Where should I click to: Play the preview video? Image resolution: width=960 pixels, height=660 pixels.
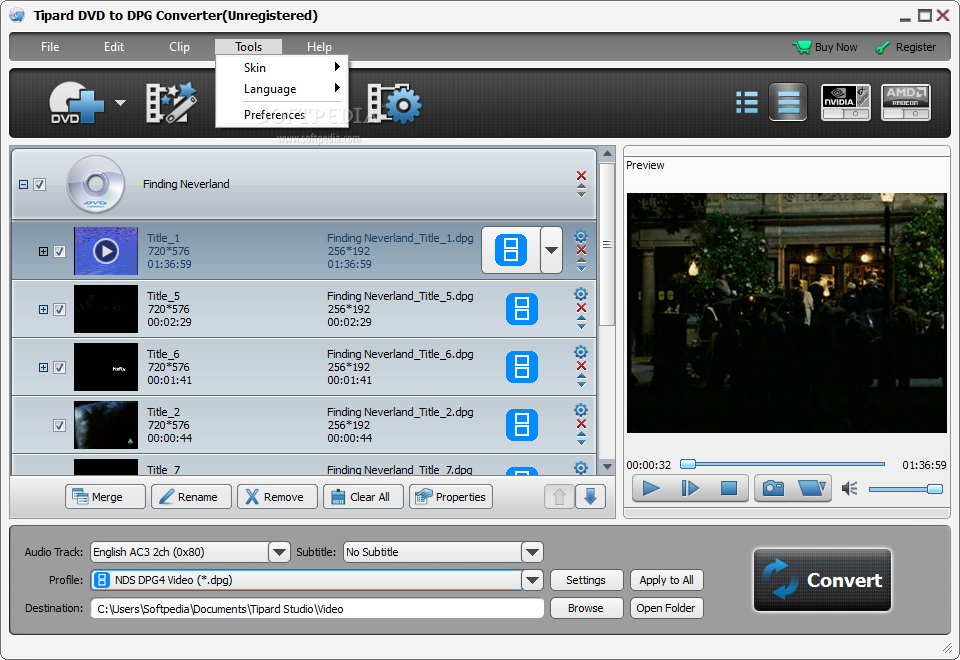[651, 488]
